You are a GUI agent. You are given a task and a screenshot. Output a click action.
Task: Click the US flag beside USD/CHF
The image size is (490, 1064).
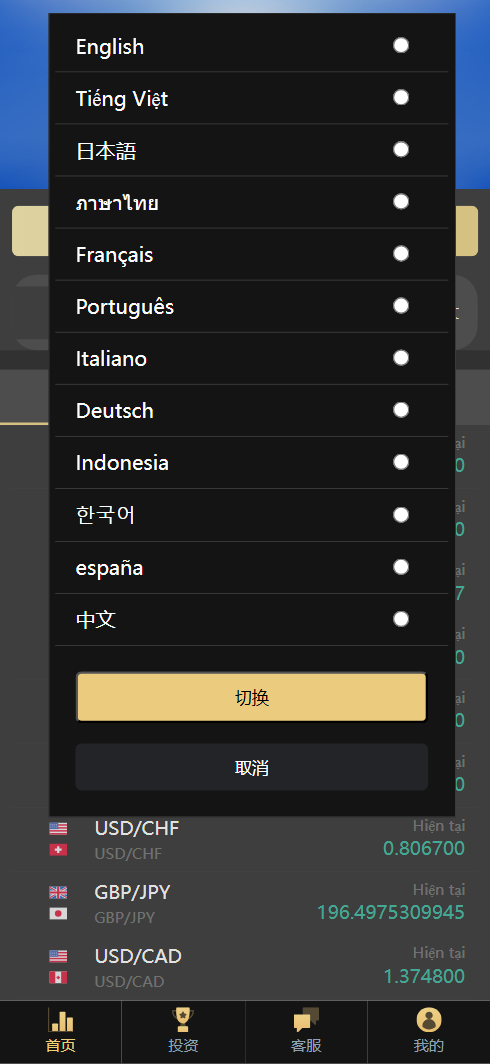(58, 829)
